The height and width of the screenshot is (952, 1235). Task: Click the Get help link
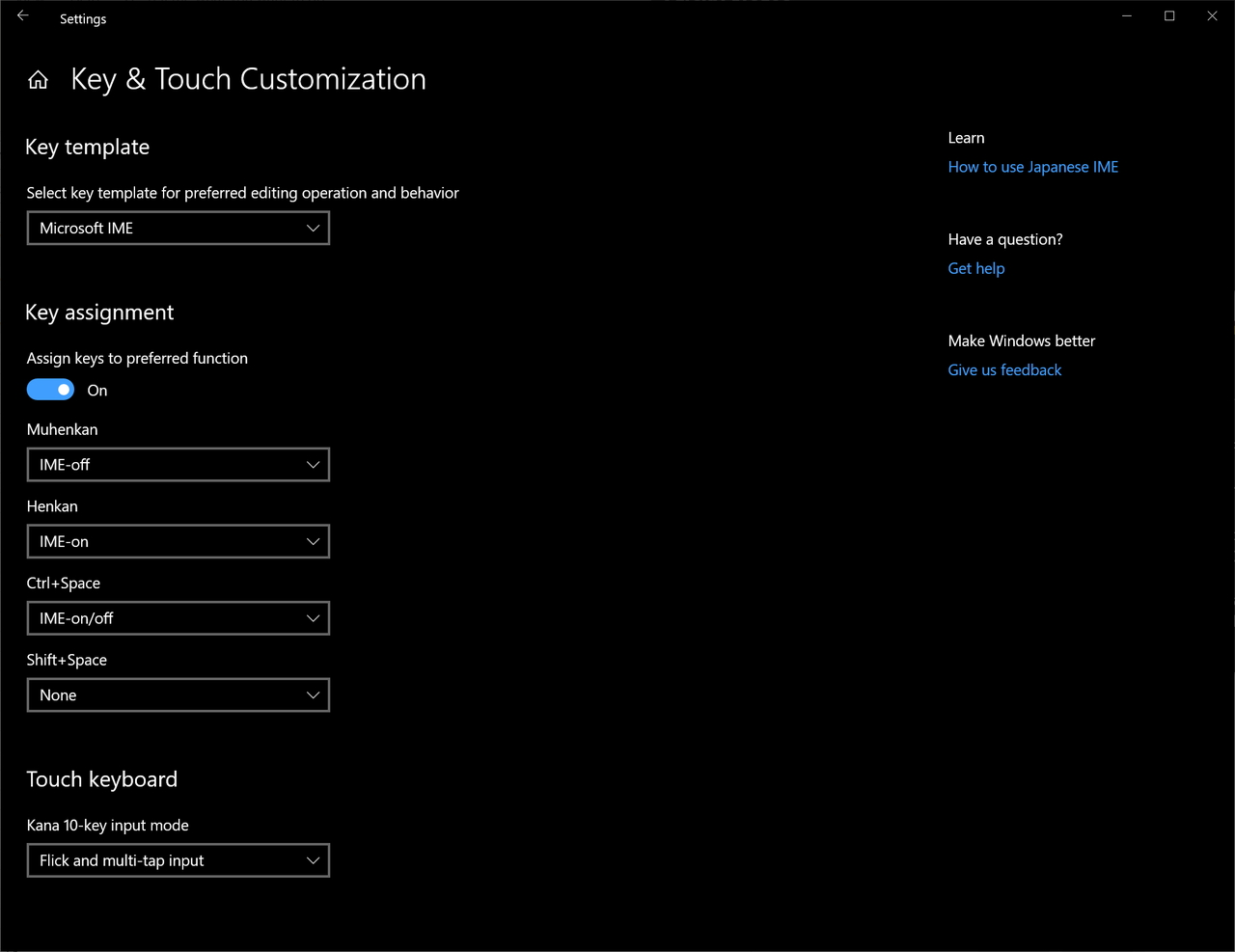975,268
